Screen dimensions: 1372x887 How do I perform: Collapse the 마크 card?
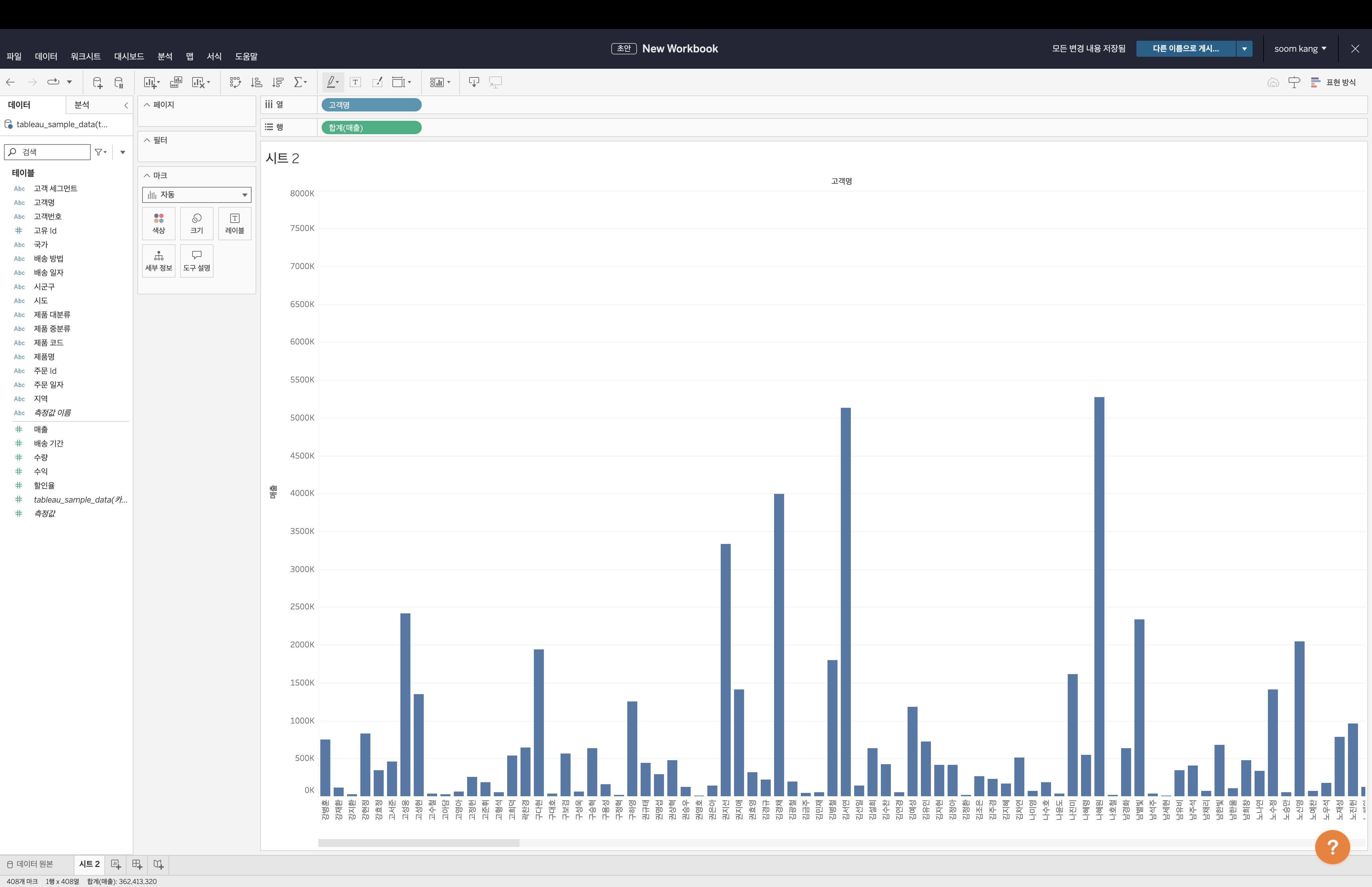(147, 175)
